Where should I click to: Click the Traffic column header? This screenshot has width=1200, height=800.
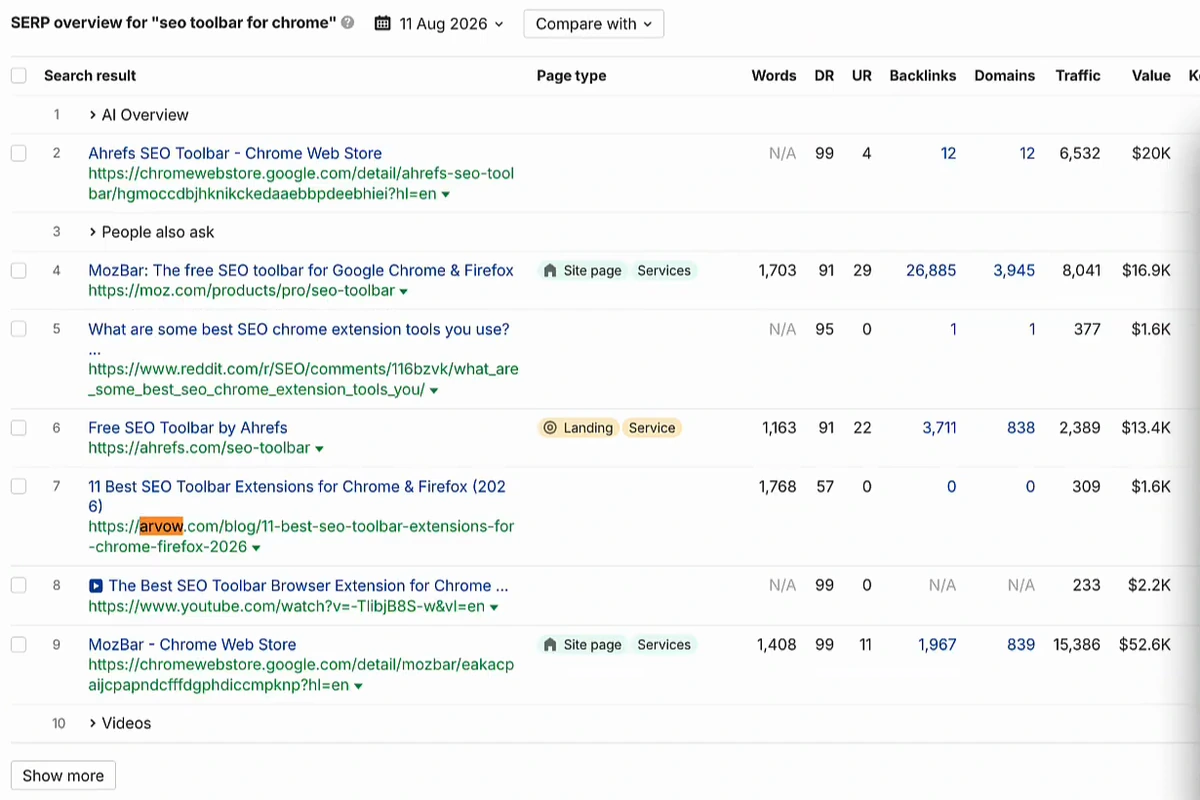pos(1078,76)
